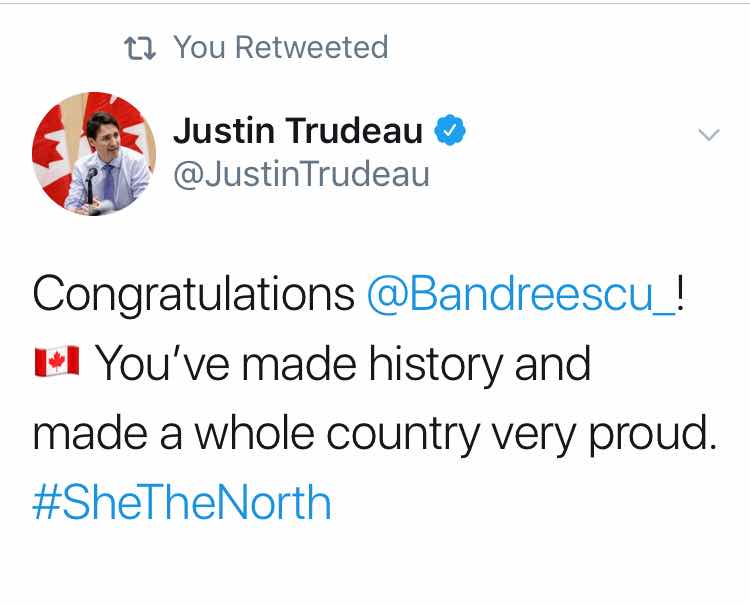
Task: Click the "You Retweeted" label
Action: [281, 47]
